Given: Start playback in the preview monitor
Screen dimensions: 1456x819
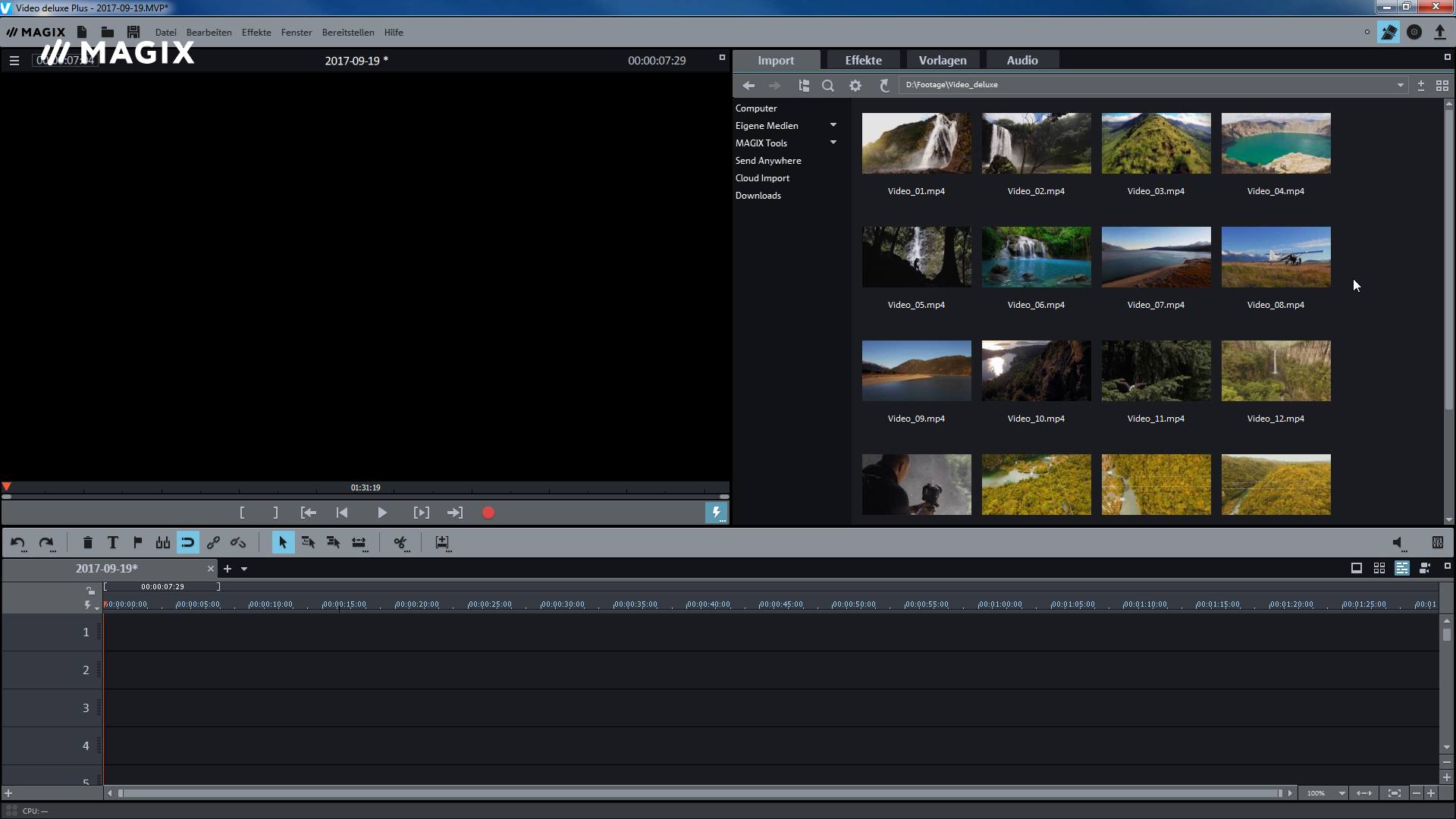Looking at the screenshot, I should coord(382,513).
